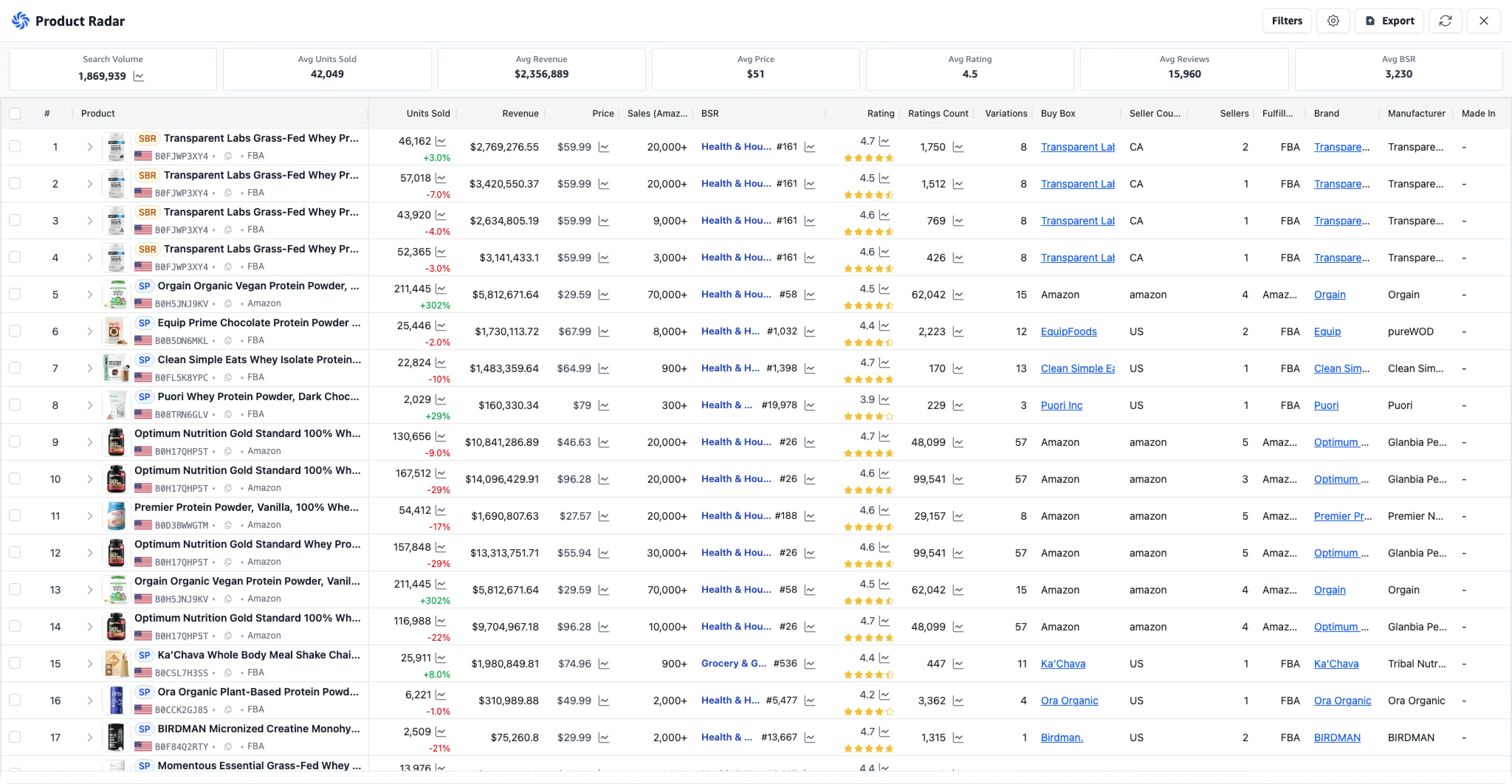Sort by Price column header
The width and height of the screenshot is (1512, 784).
coord(603,114)
